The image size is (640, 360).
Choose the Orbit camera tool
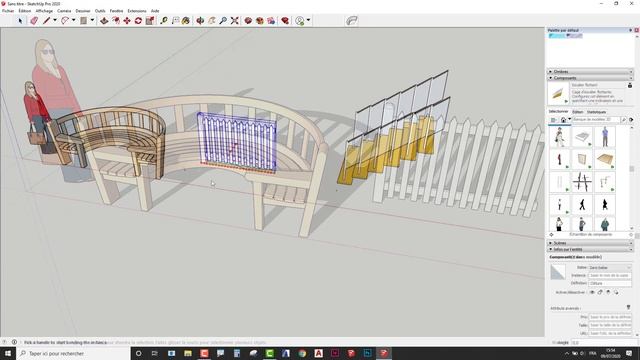click(200, 21)
